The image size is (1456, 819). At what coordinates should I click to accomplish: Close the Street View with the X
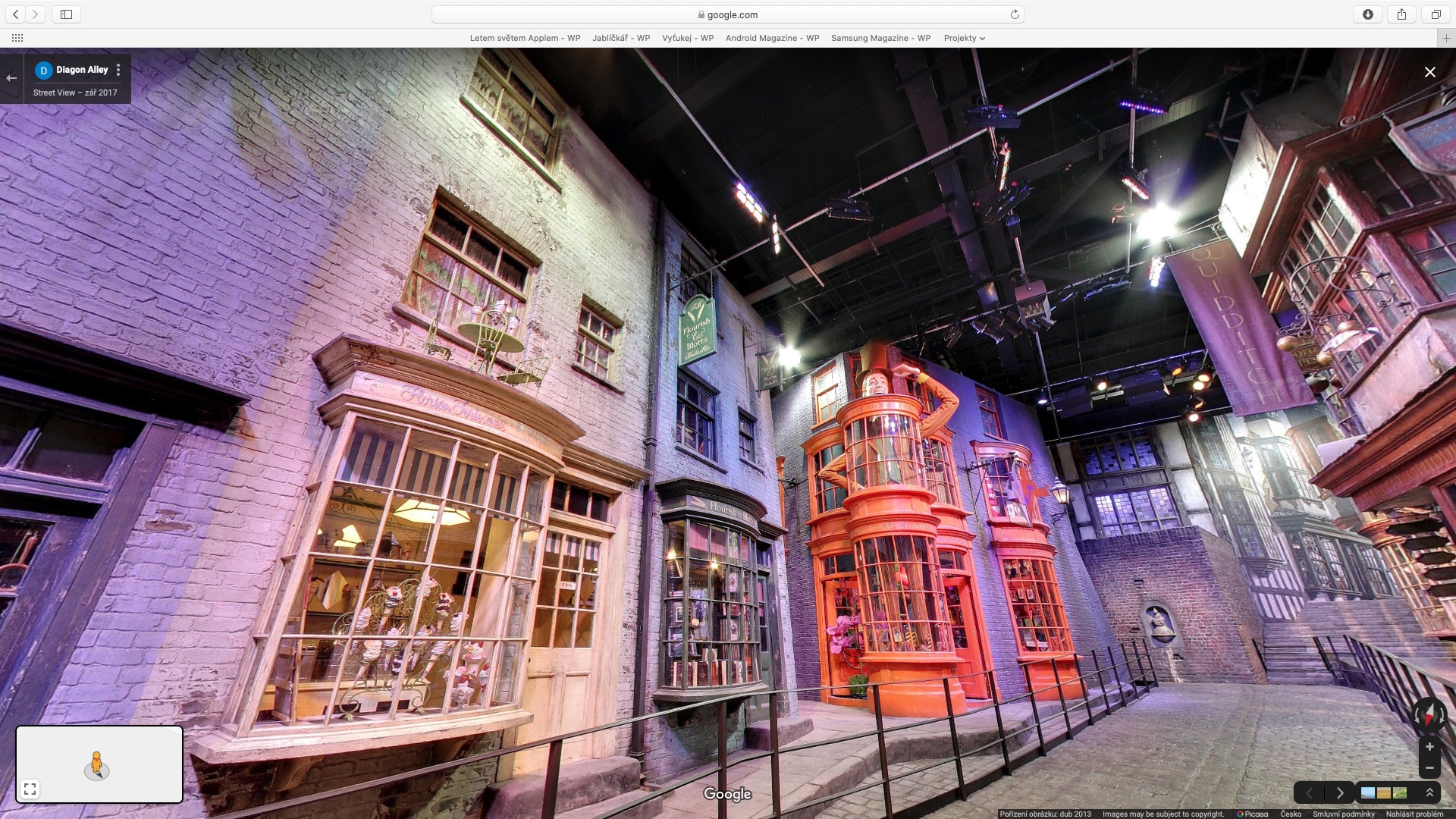pos(1429,72)
